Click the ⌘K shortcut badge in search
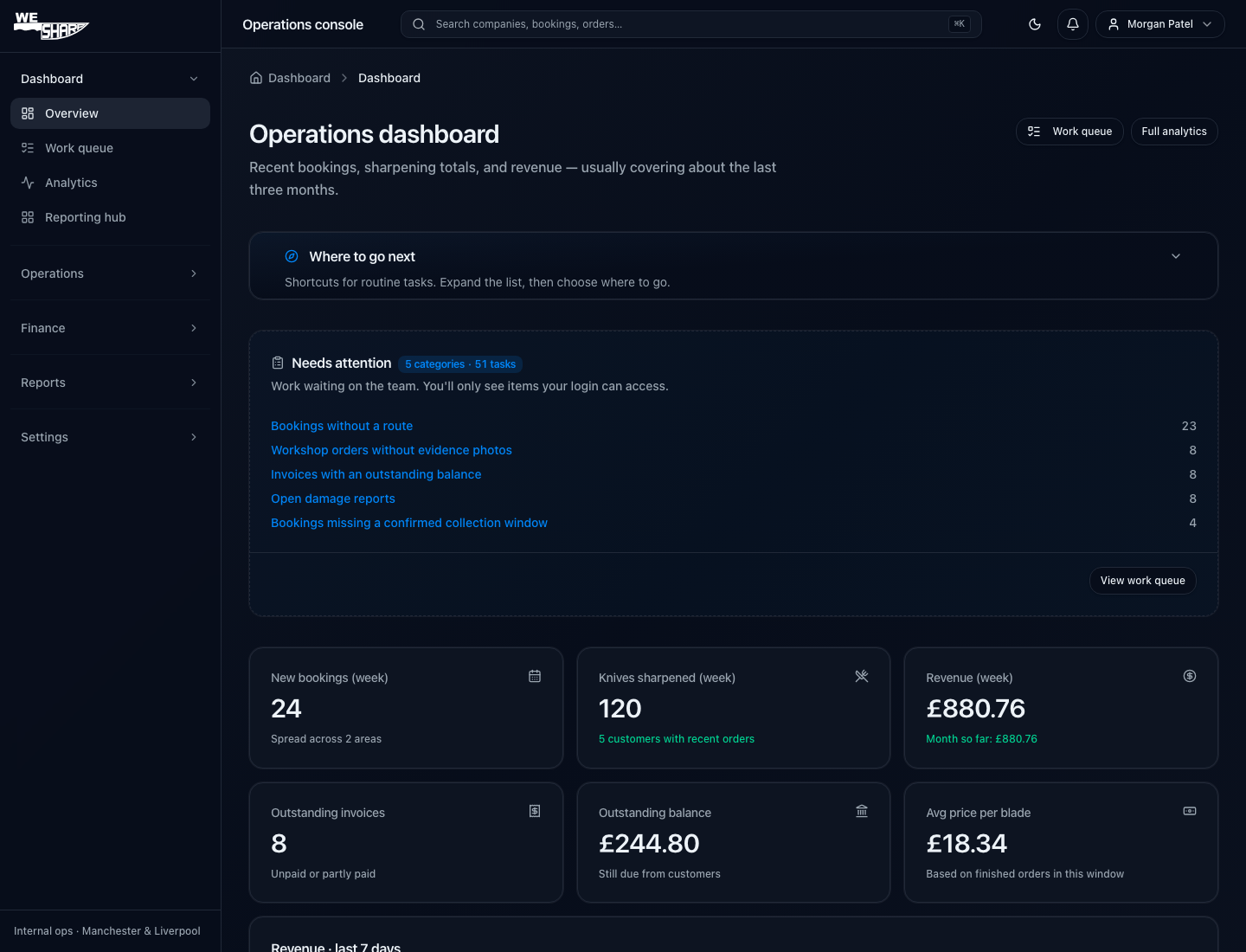Image resolution: width=1246 pixels, height=952 pixels. point(959,24)
